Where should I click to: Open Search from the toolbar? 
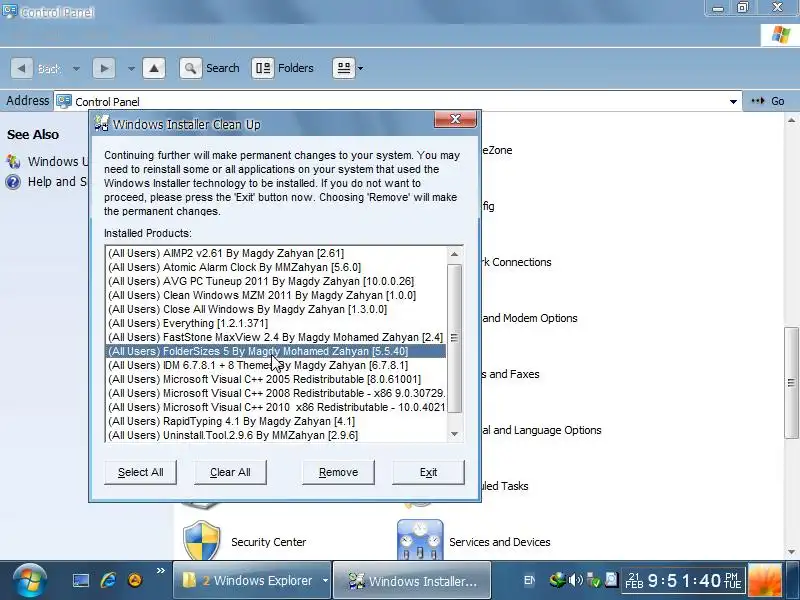tap(210, 68)
